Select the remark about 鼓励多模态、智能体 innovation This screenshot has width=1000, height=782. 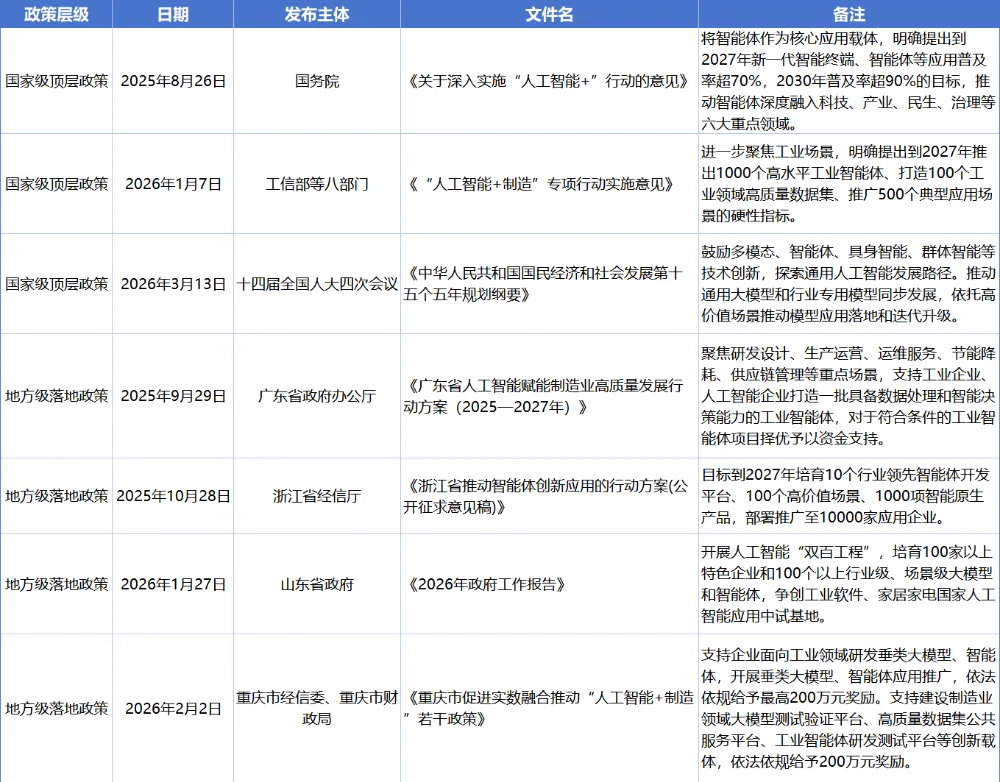click(x=849, y=284)
